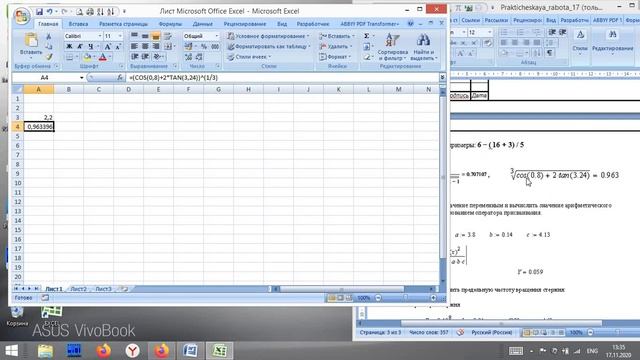Toggle Wrap text

pos(168,36)
